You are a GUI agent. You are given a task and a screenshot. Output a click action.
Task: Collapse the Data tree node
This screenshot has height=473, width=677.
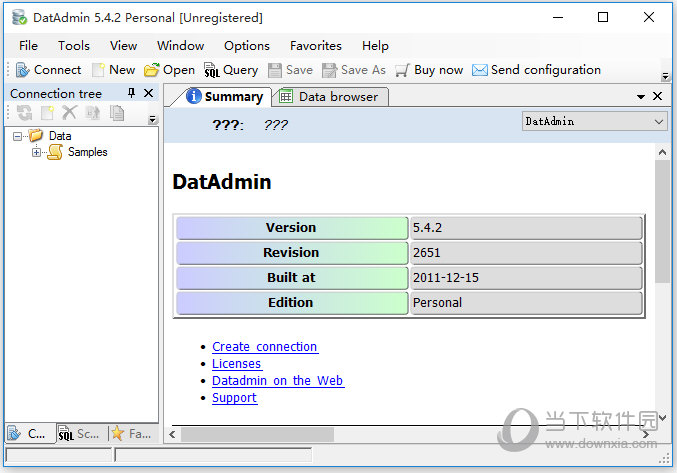point(18,136)
